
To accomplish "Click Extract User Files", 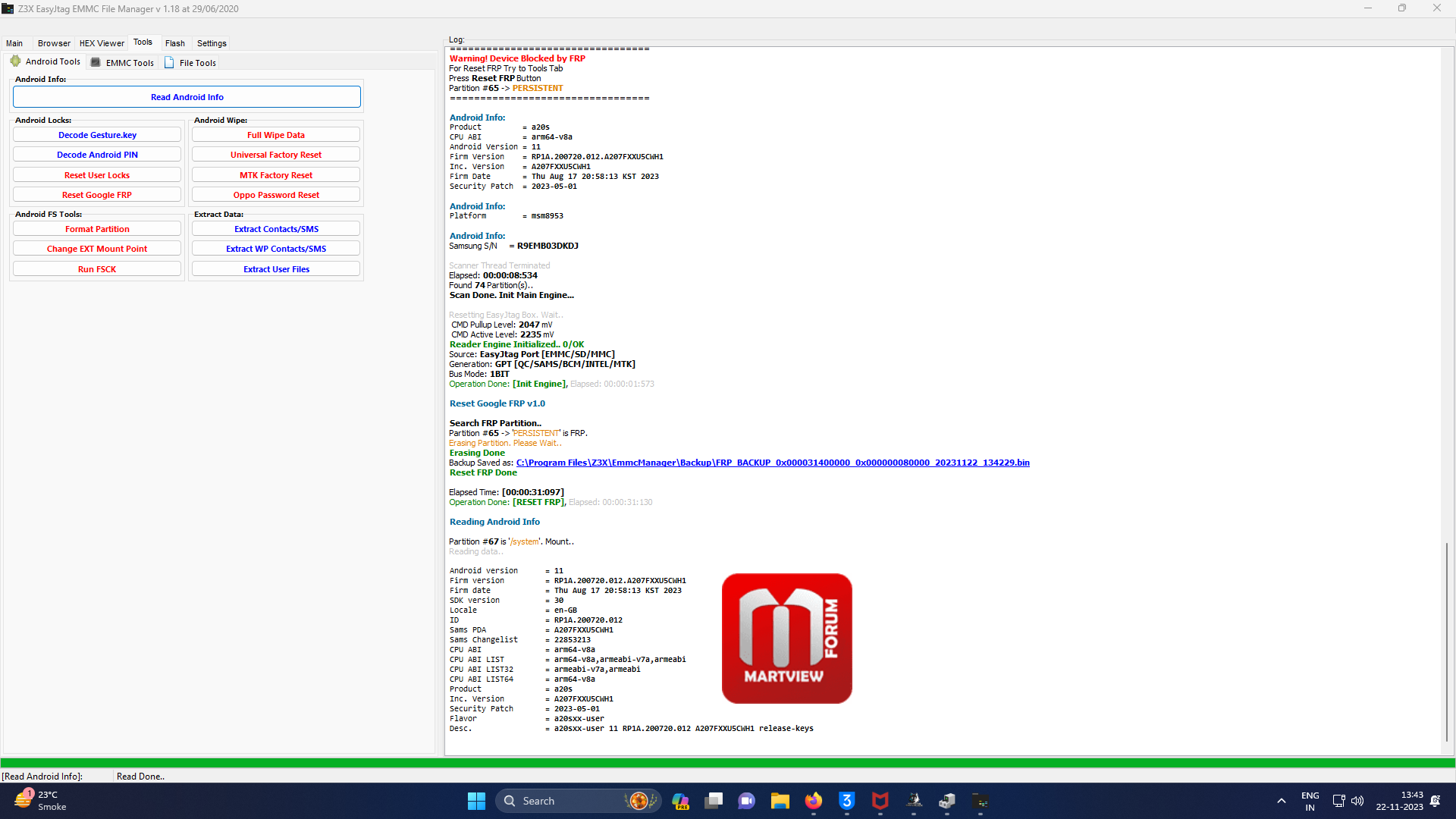I will [276, 269].
